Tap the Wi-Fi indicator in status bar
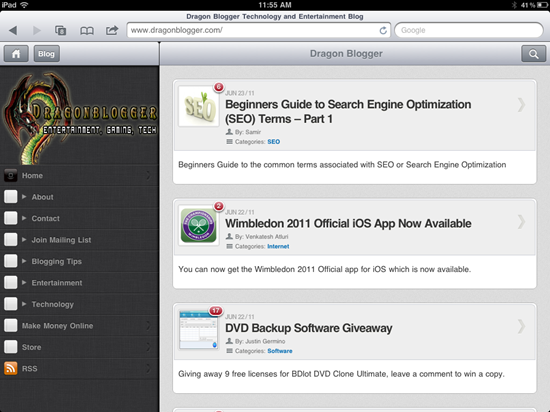550x412 pixels. 24,5
